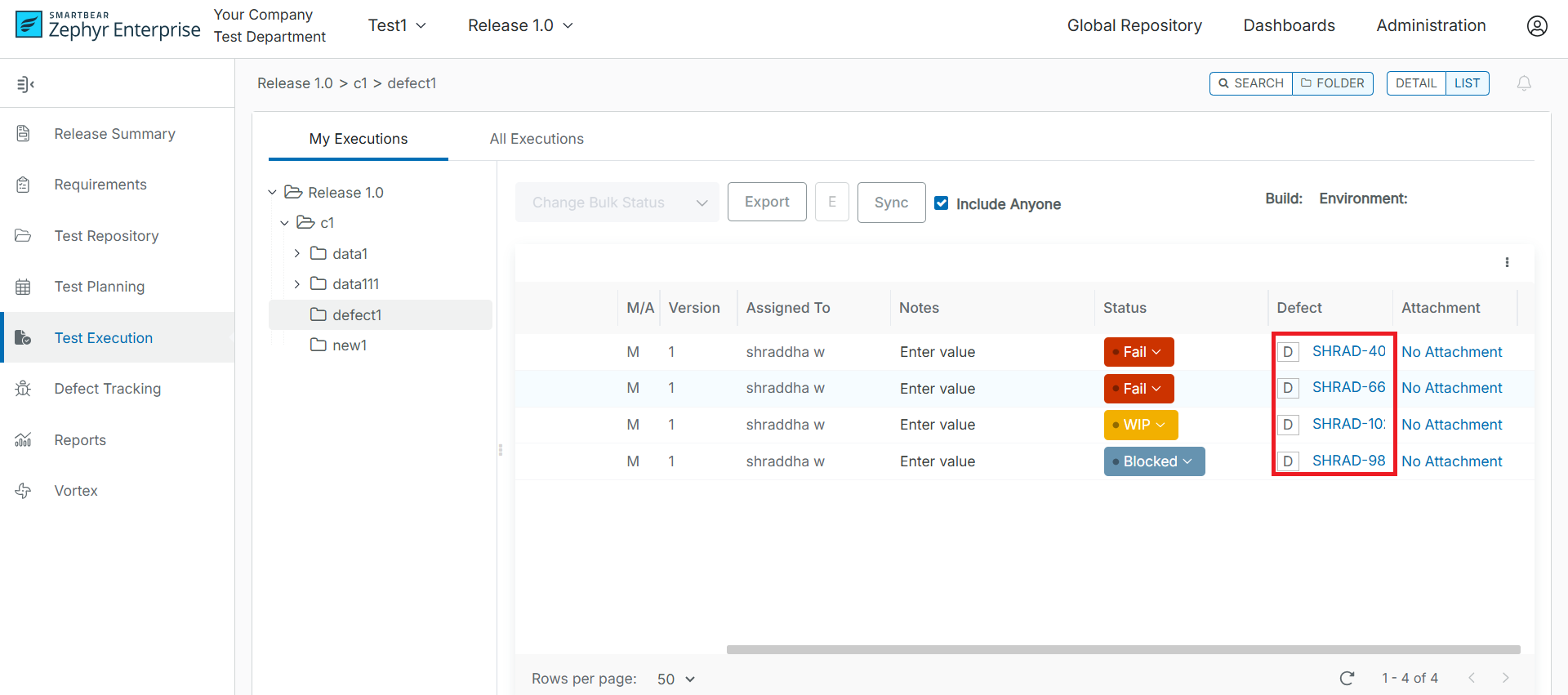The width and height of the screenshot is (1568, 695).
Task: Click the horizontal scrollbar under the grid
Action: point(1123,650)
